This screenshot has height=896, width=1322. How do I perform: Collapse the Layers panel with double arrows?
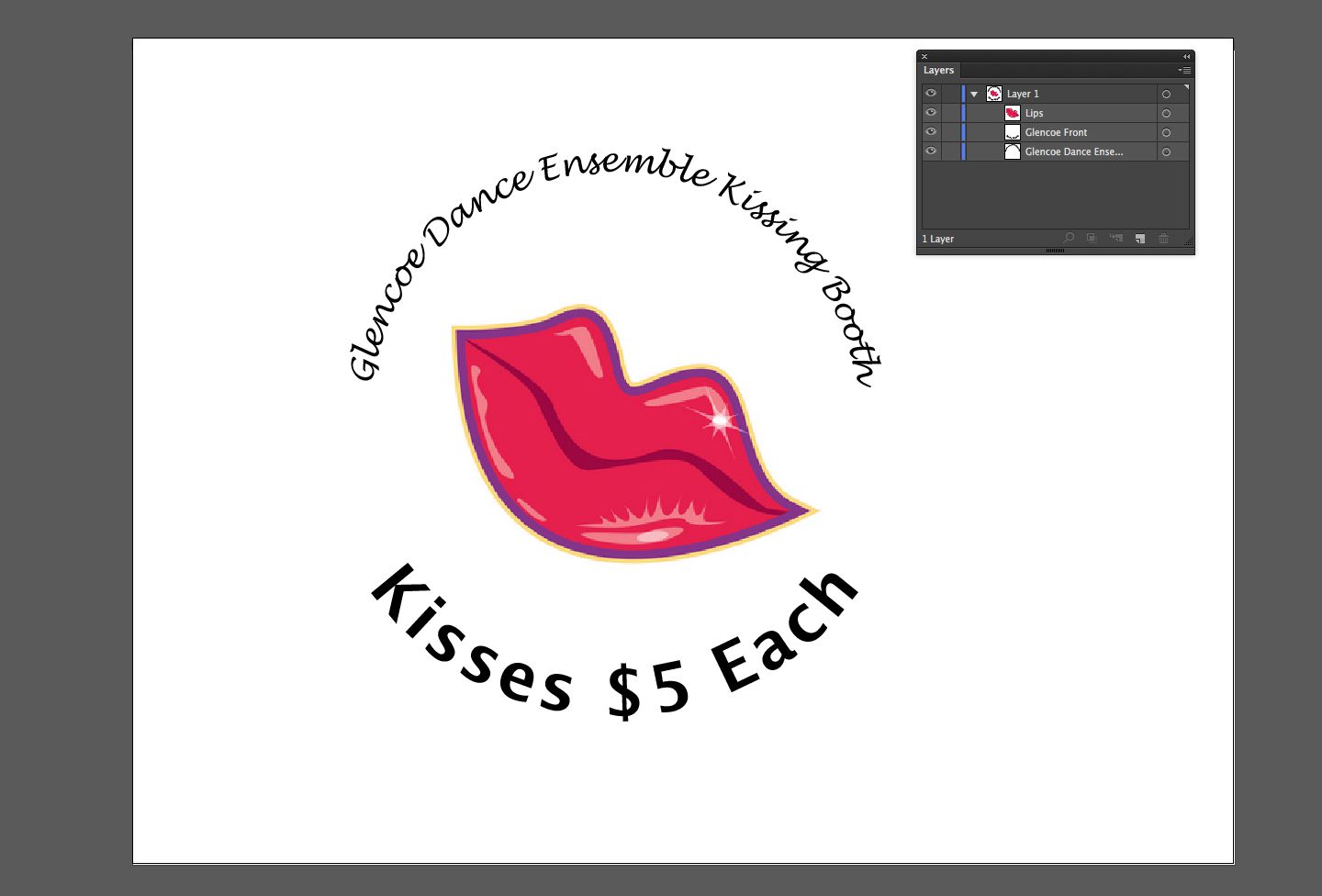click(x=1186, y=57)
